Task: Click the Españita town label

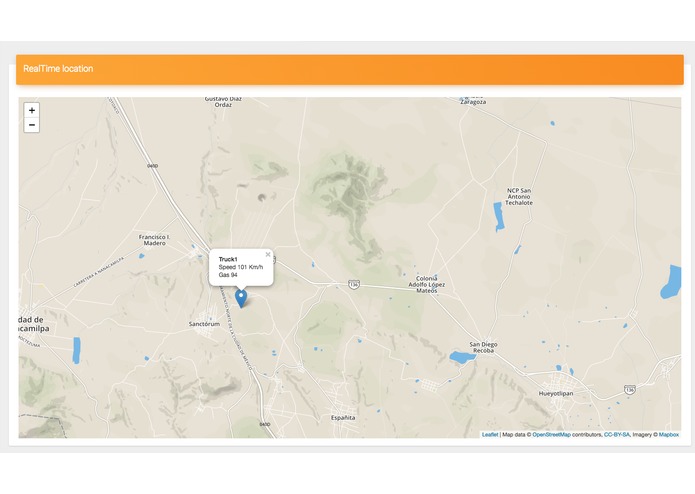Action: pyautogui.click(x=343, y=418)
